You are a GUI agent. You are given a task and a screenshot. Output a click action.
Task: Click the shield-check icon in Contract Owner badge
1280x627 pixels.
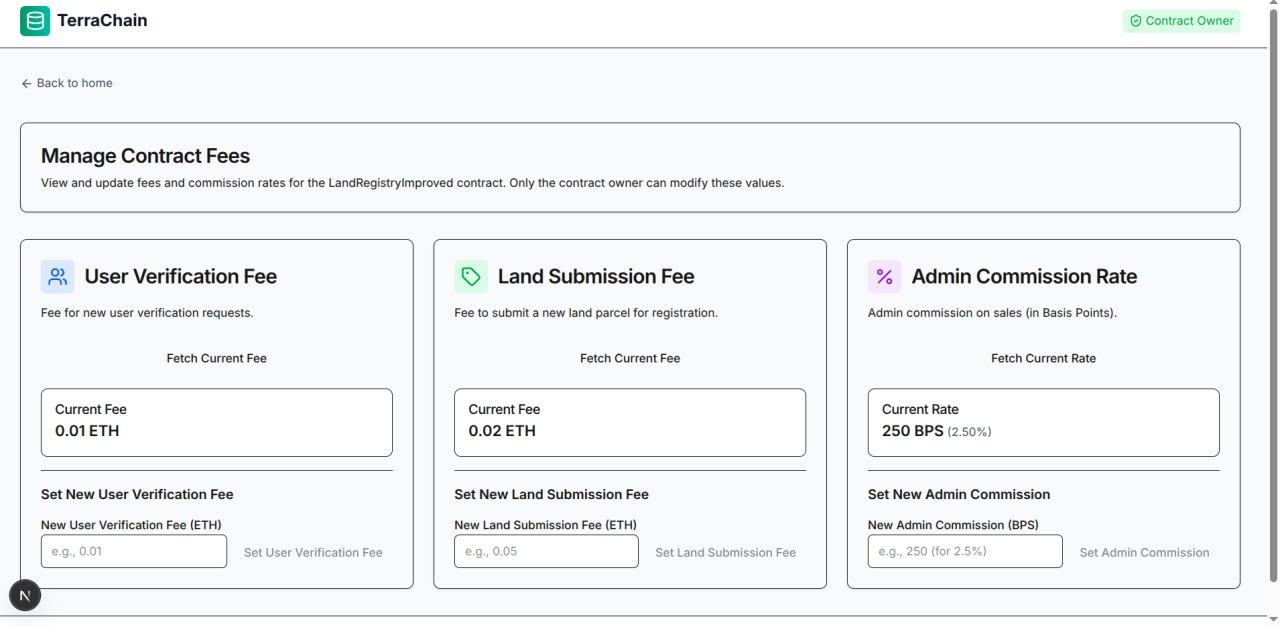click(1135, 20)
